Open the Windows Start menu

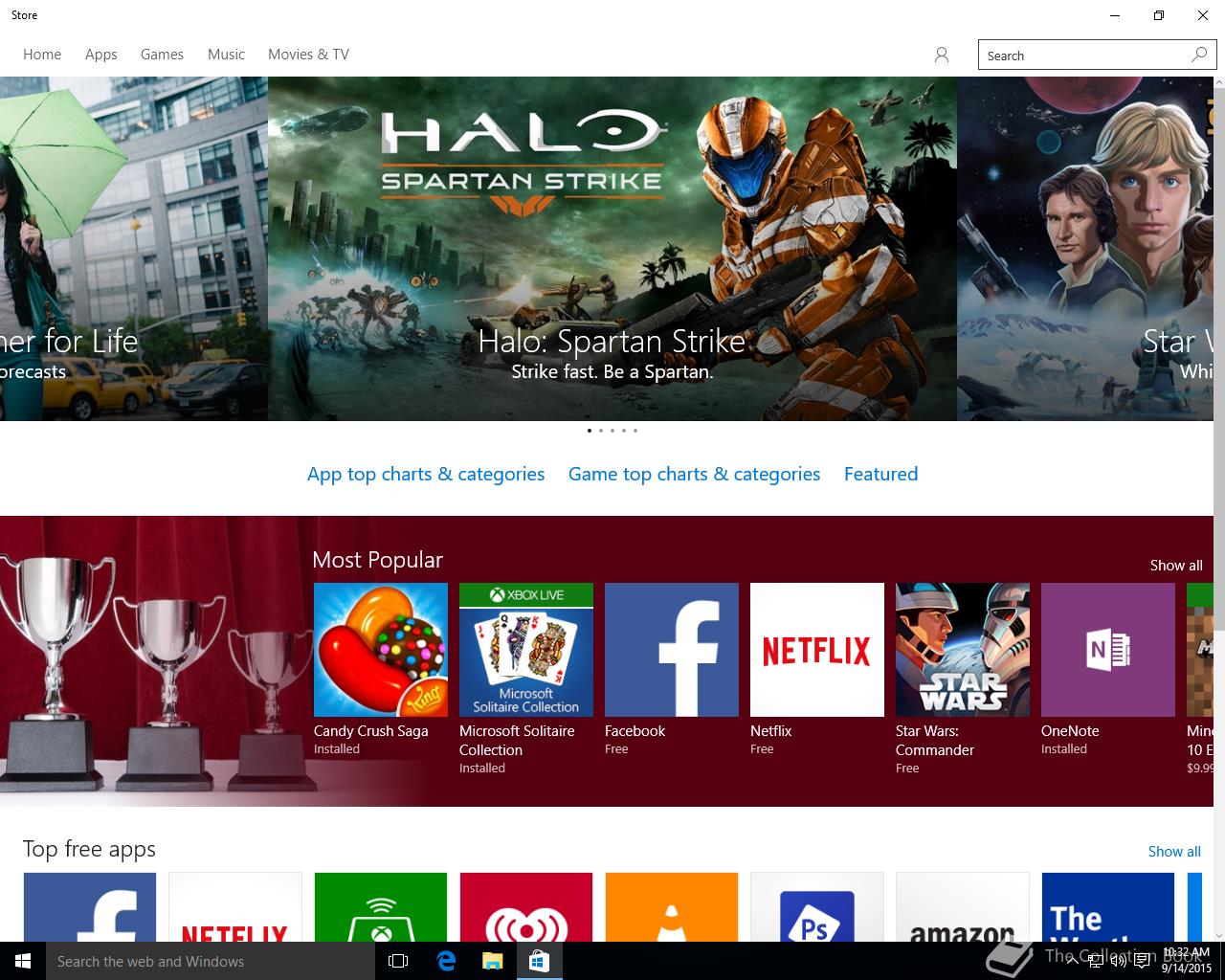click(23, 961)
